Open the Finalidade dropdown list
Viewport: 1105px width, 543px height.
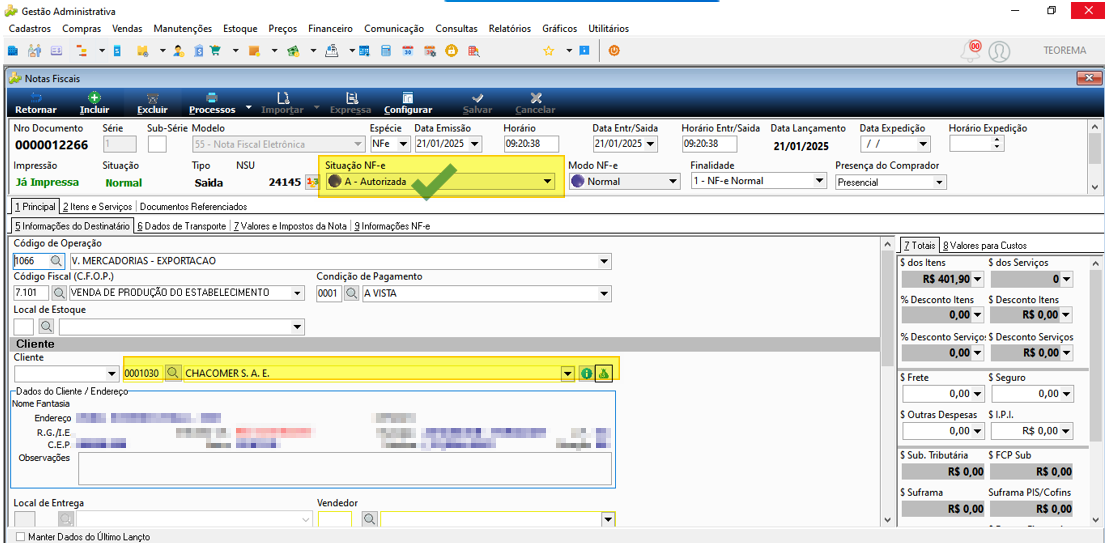click(x=819, y=181)
